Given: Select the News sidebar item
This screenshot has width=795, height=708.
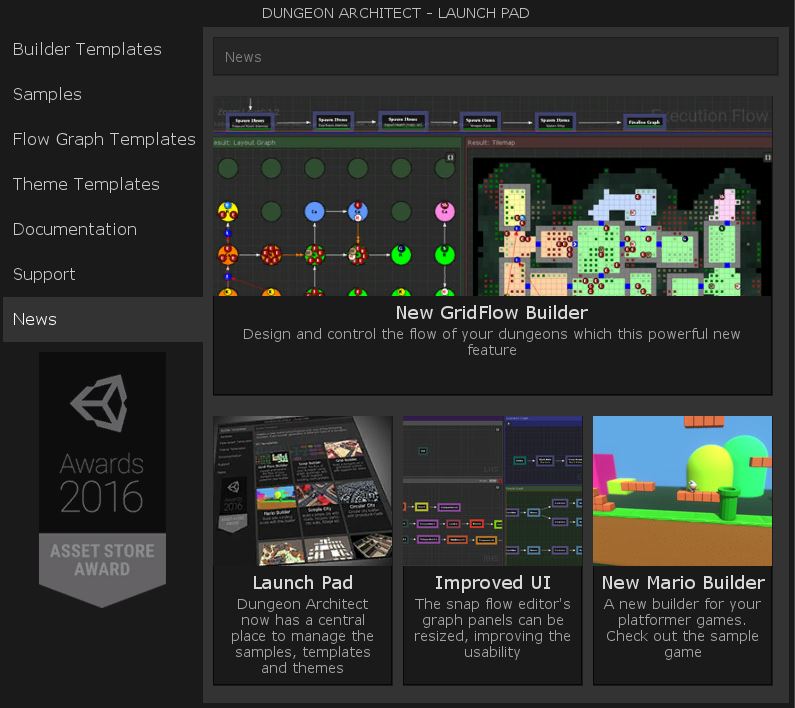Looking at the screenshot, I should 103,320.
